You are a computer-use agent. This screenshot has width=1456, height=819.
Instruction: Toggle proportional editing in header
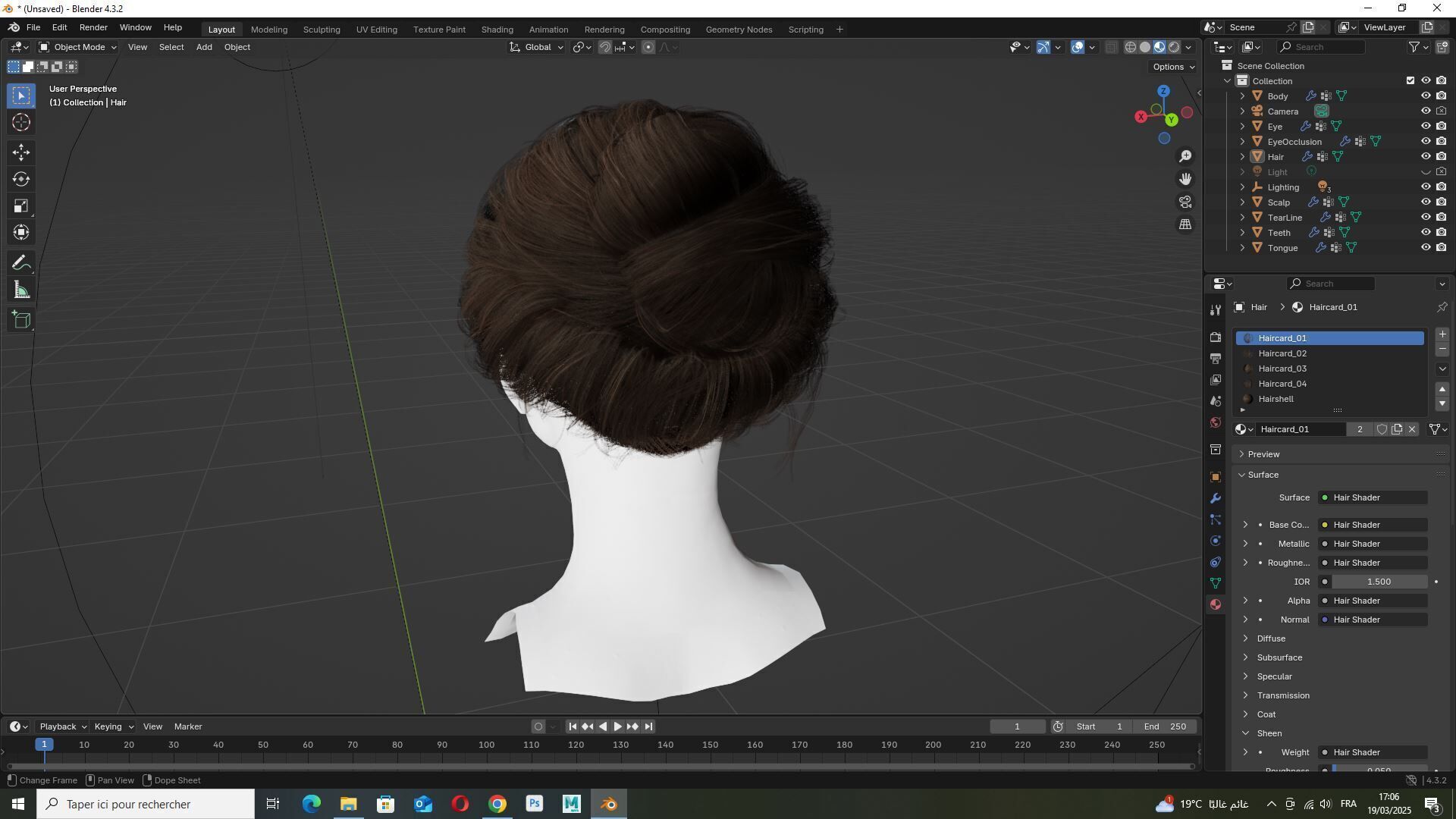[648, 47]
